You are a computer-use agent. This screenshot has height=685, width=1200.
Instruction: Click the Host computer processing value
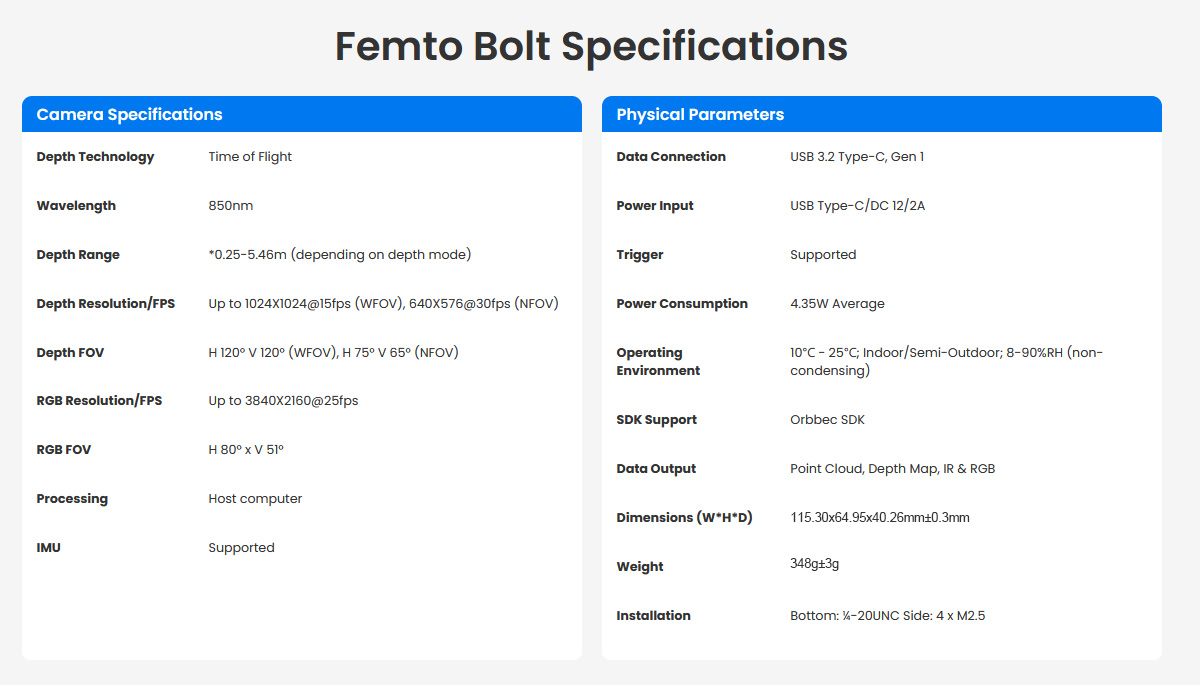(255, 499)
